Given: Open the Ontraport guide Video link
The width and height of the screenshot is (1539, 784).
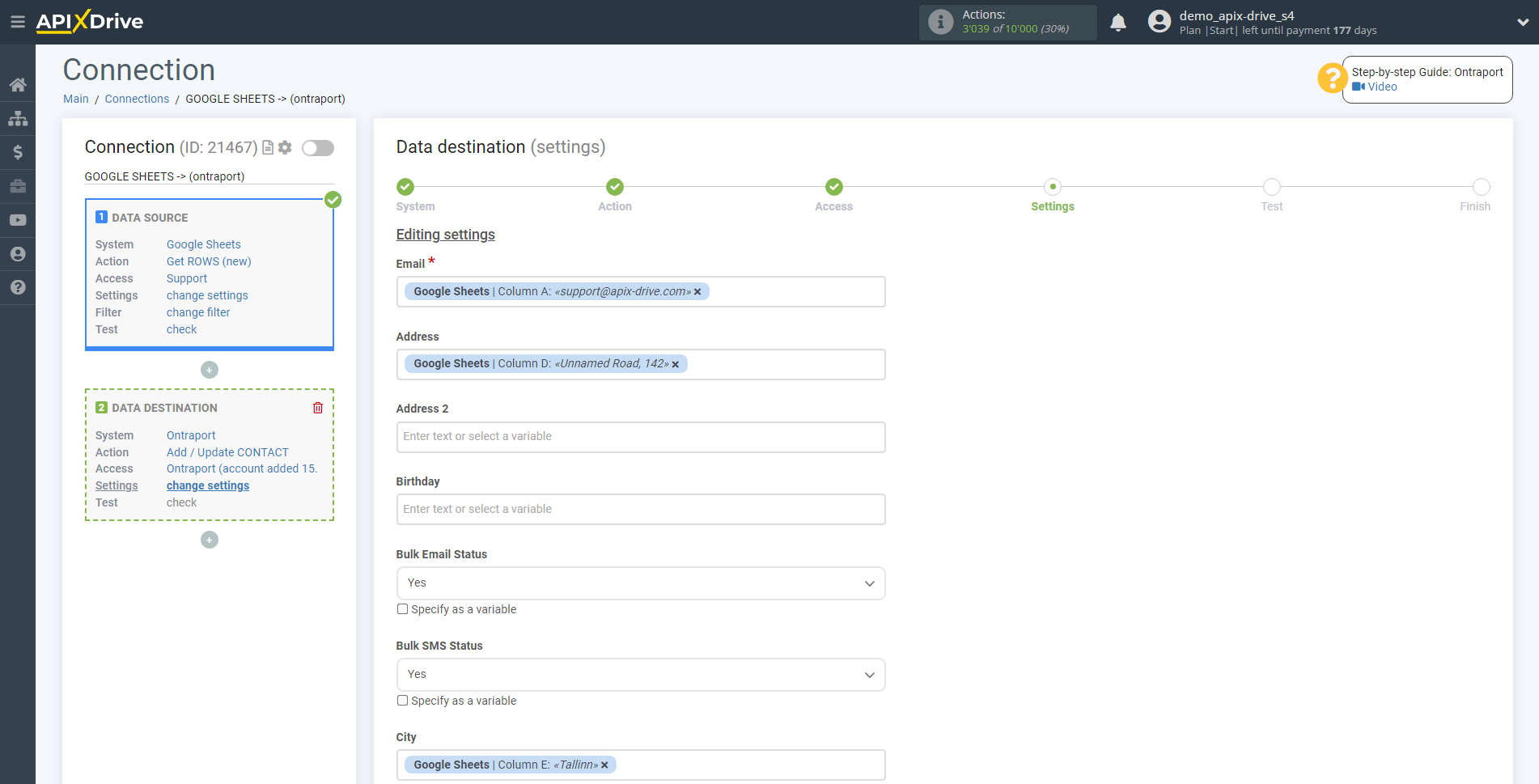Looking at the screenshot, I should [1375, 87].
